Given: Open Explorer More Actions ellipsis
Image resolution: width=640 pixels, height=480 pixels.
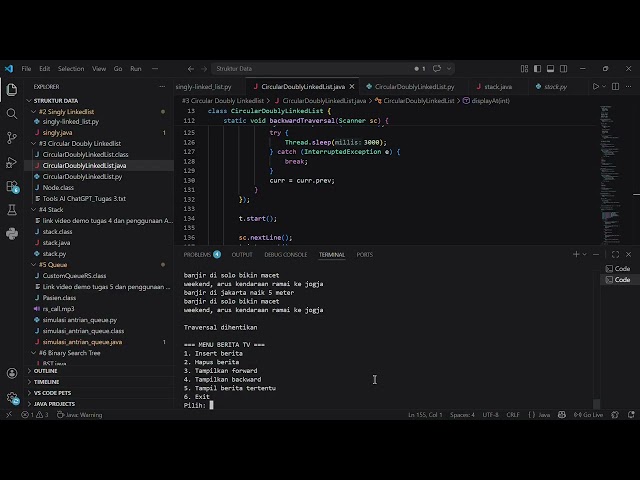Looking at the screenshot, I should pos(162,87).
